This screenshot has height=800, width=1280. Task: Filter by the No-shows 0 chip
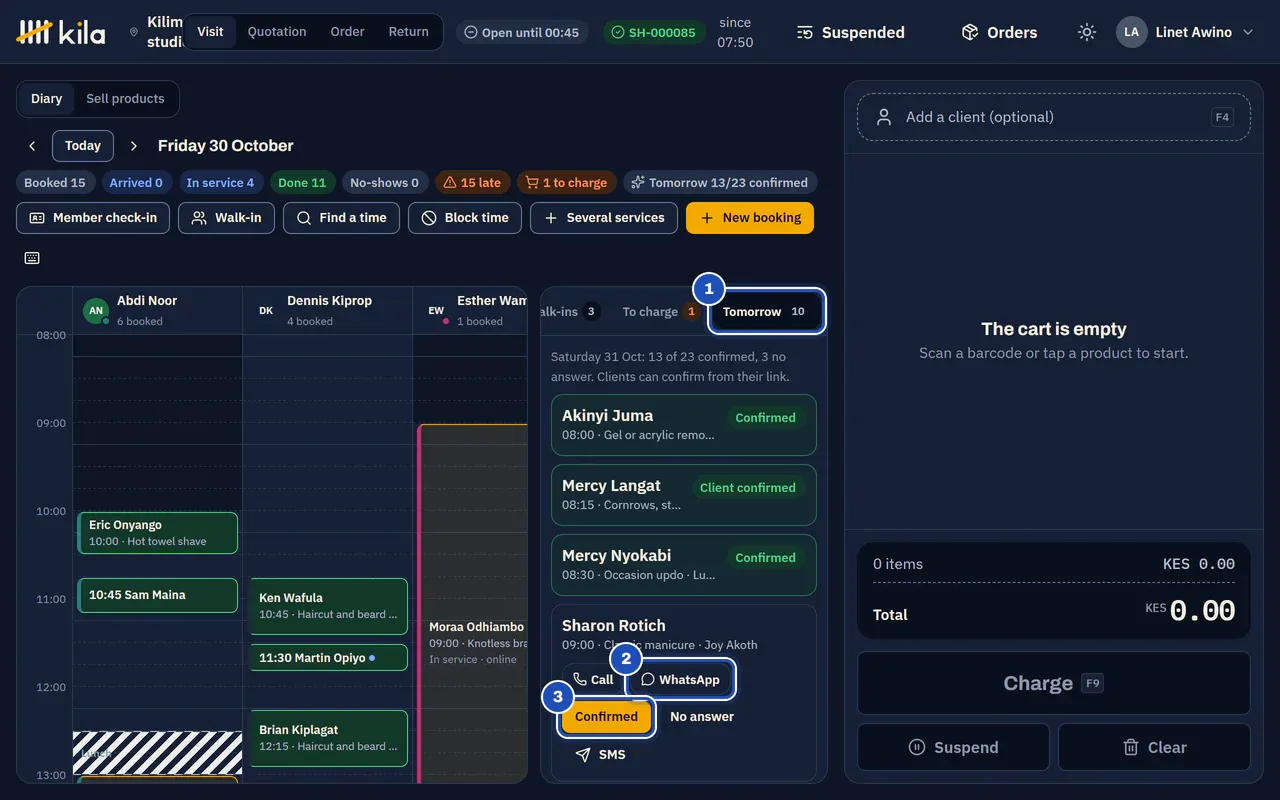pos(384,183)
